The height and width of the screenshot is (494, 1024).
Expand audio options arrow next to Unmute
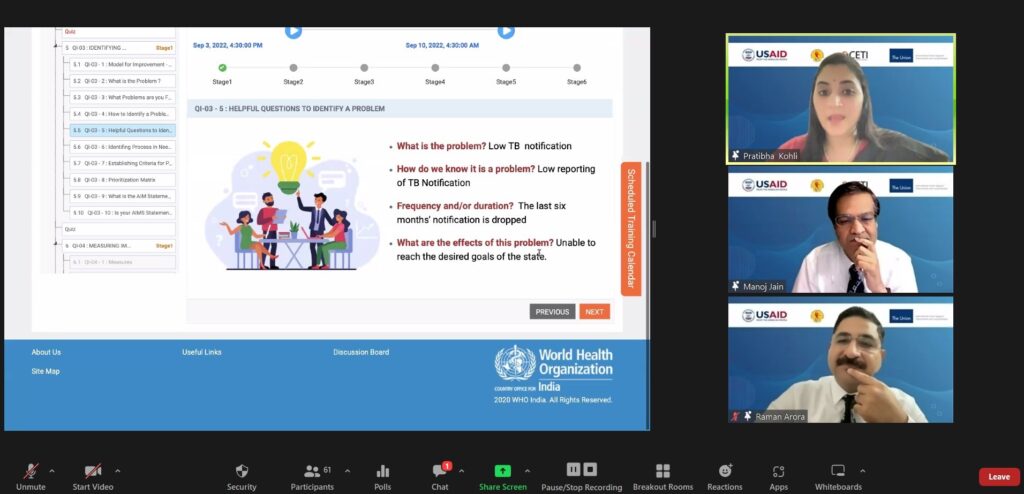click(52, 470)
